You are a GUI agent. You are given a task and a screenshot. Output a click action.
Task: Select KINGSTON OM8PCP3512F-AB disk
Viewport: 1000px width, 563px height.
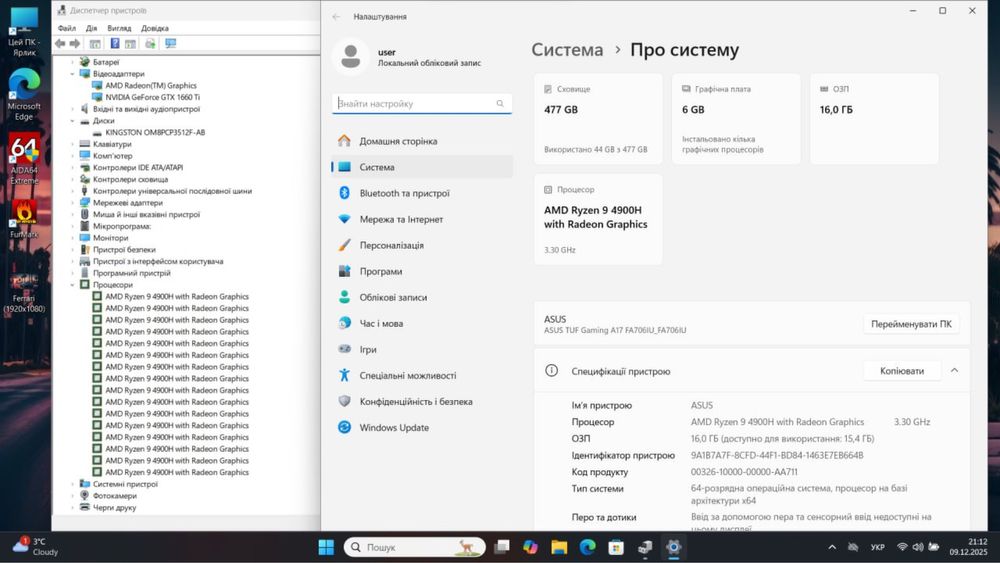coord(155,133)
